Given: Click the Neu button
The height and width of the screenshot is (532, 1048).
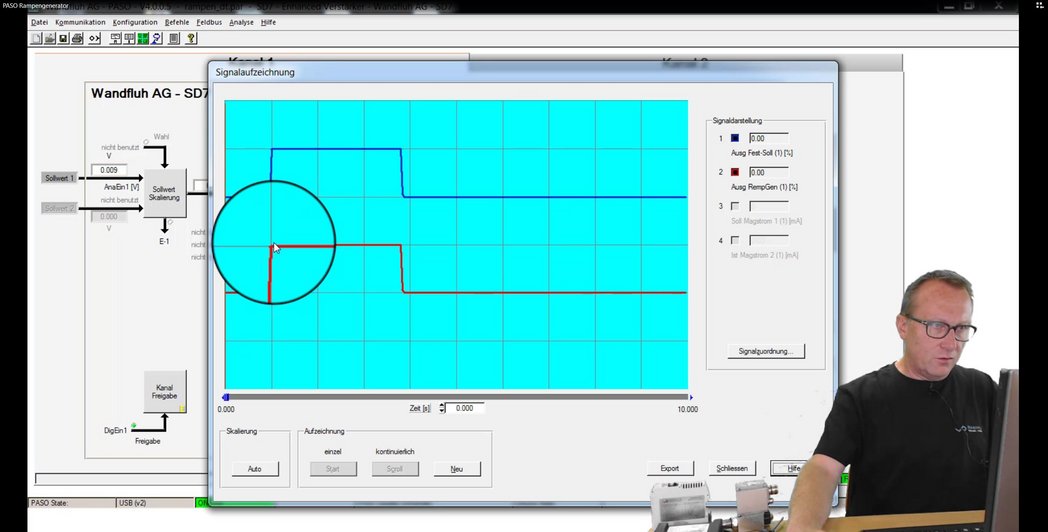Looking at the screenshot, I should tap(457, 469).
